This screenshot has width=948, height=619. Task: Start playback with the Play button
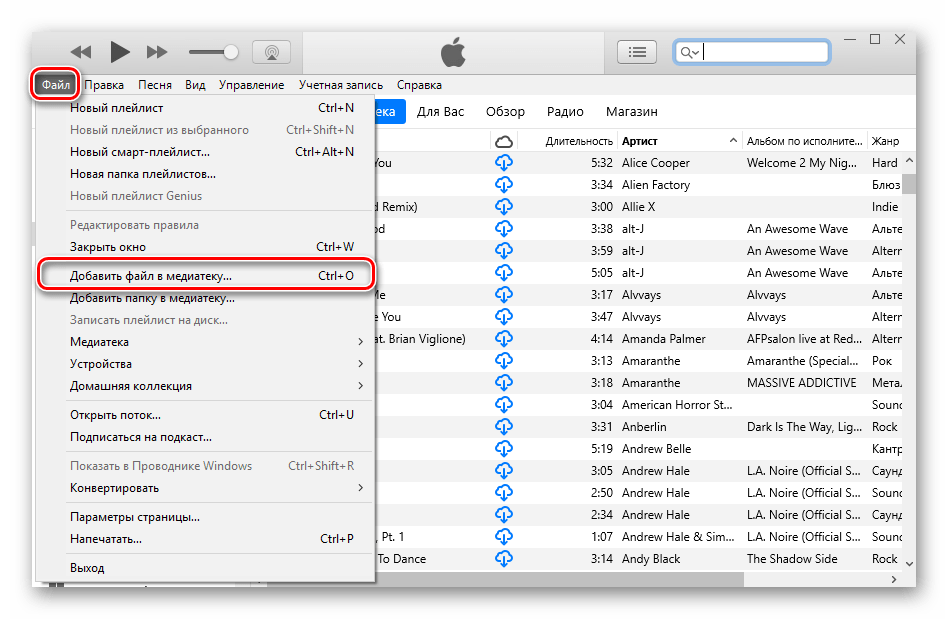coord(120,52)
